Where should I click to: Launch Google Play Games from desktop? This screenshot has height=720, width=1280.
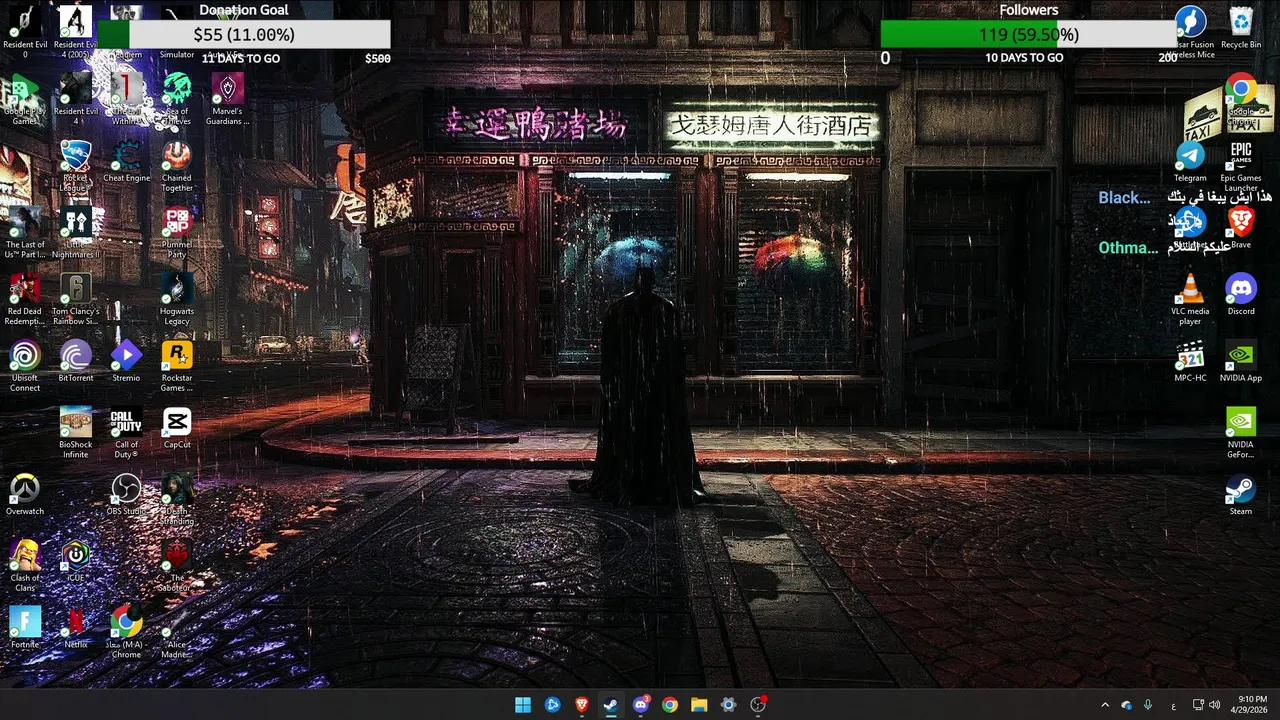(x=25, y=100)
